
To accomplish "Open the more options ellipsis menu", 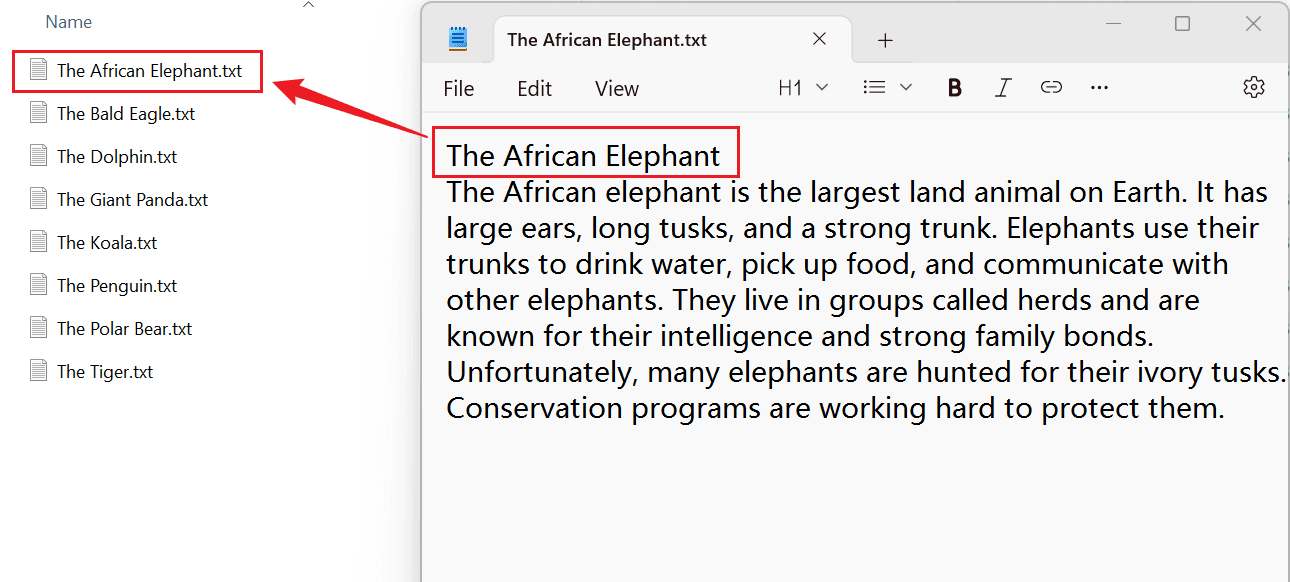I will coord(1099,88).
